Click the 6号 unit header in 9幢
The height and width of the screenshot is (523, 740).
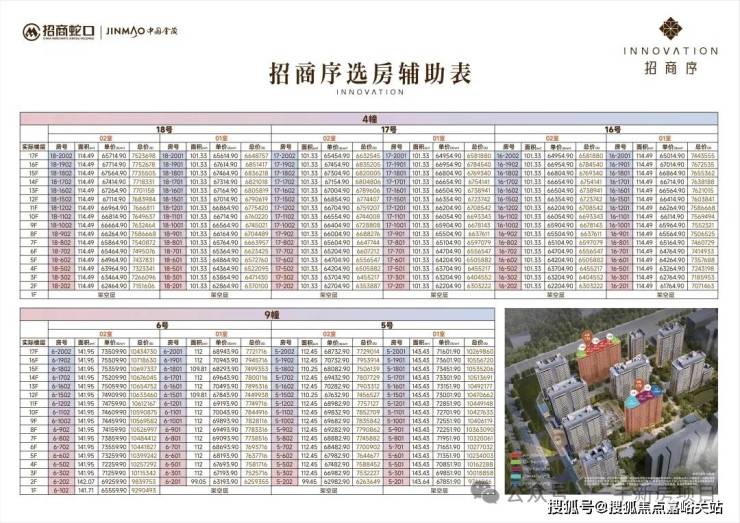(160, 325)
